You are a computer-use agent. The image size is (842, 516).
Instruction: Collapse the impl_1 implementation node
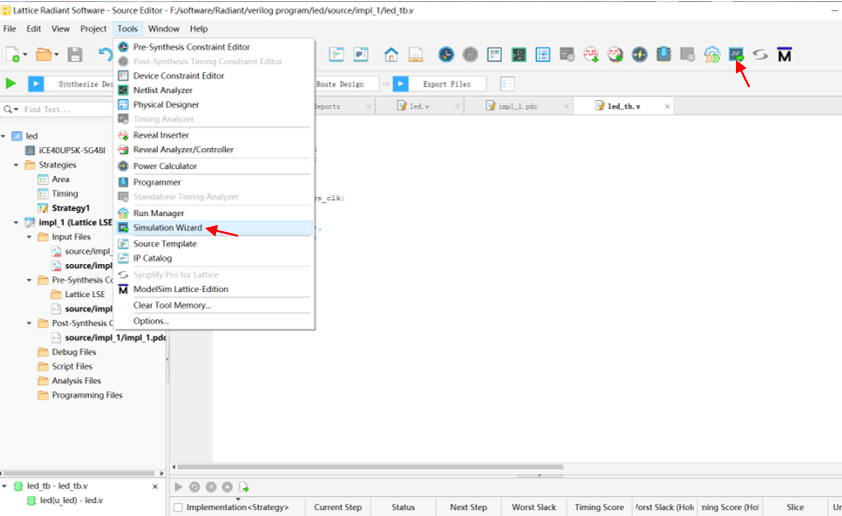tap(16, 222)
